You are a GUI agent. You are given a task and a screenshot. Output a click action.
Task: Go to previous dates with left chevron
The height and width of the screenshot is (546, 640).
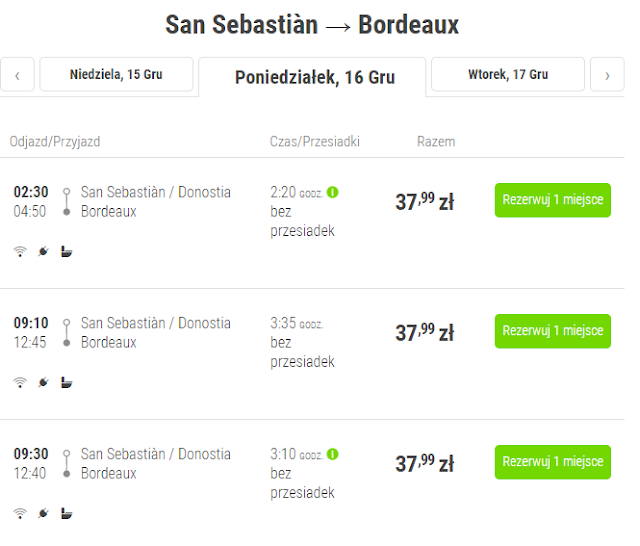pos(17,75)
